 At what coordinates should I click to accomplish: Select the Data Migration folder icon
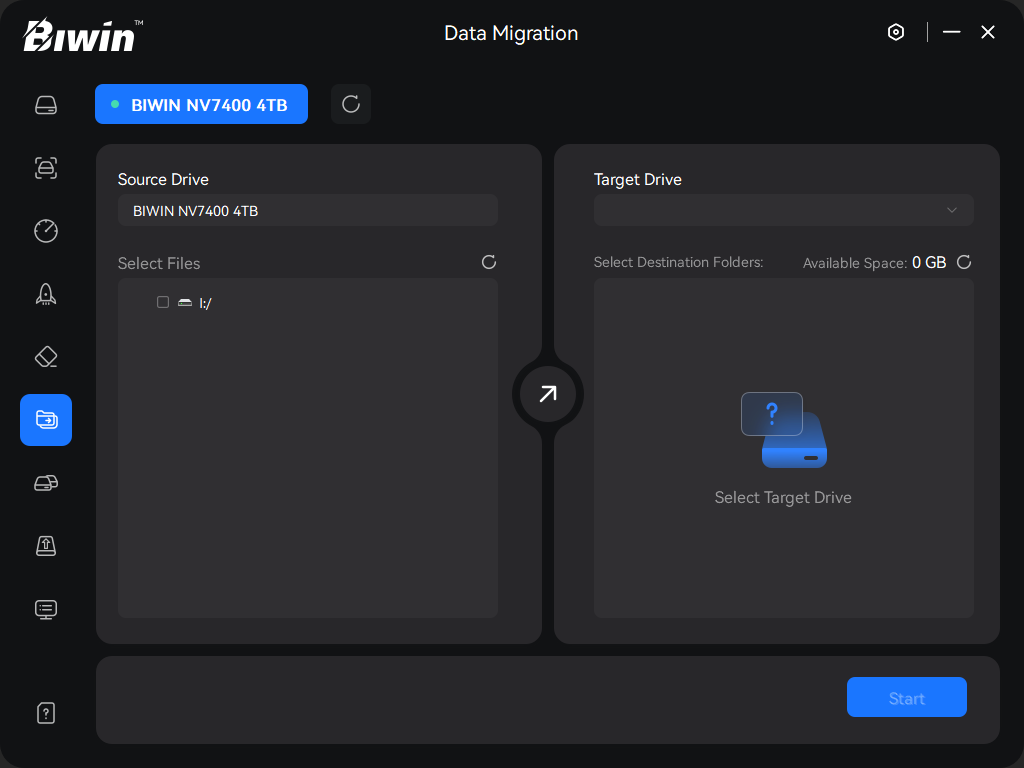pyautogui.click(x=46, y=420)
